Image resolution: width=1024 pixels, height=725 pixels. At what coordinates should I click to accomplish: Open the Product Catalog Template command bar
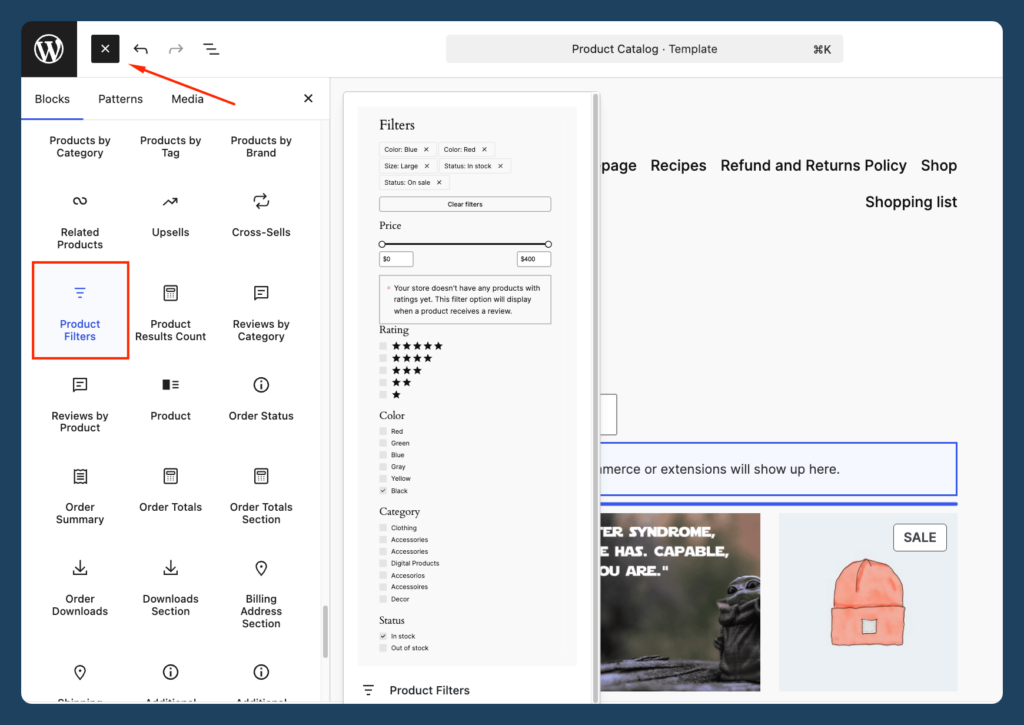tap(644, 49)
